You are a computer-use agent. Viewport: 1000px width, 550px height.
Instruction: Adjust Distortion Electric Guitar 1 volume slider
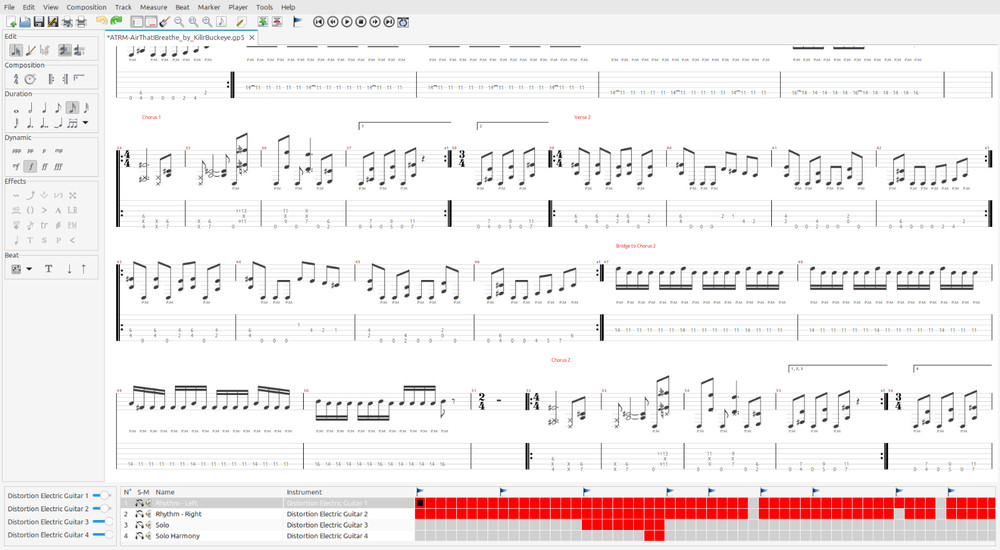pos(102,496)
